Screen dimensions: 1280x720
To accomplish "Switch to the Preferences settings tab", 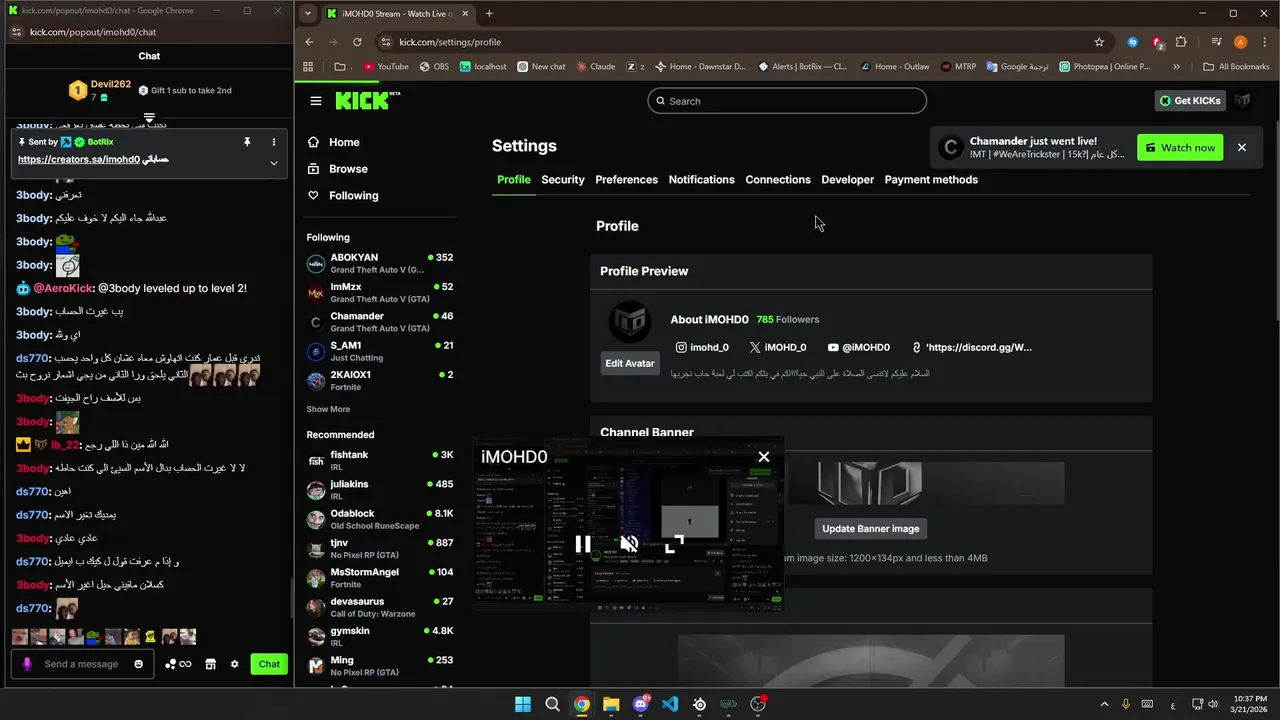I will 627,180.
